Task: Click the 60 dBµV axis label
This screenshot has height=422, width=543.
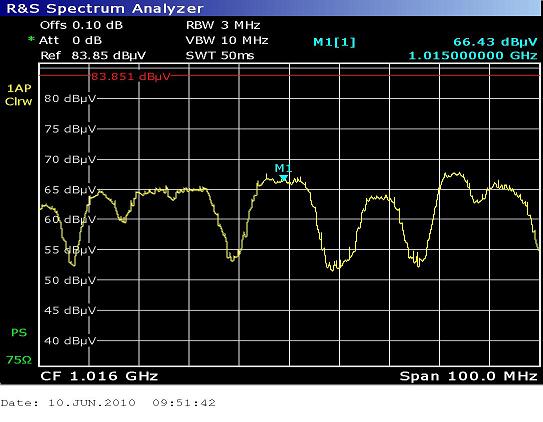Action: 70,219
